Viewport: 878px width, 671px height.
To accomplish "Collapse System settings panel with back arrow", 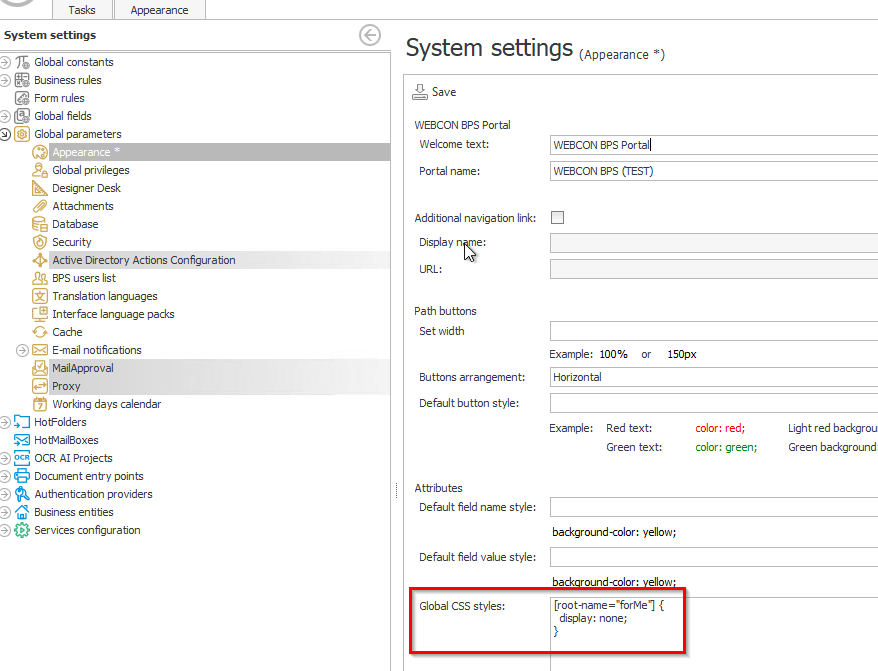I will 370,35.
